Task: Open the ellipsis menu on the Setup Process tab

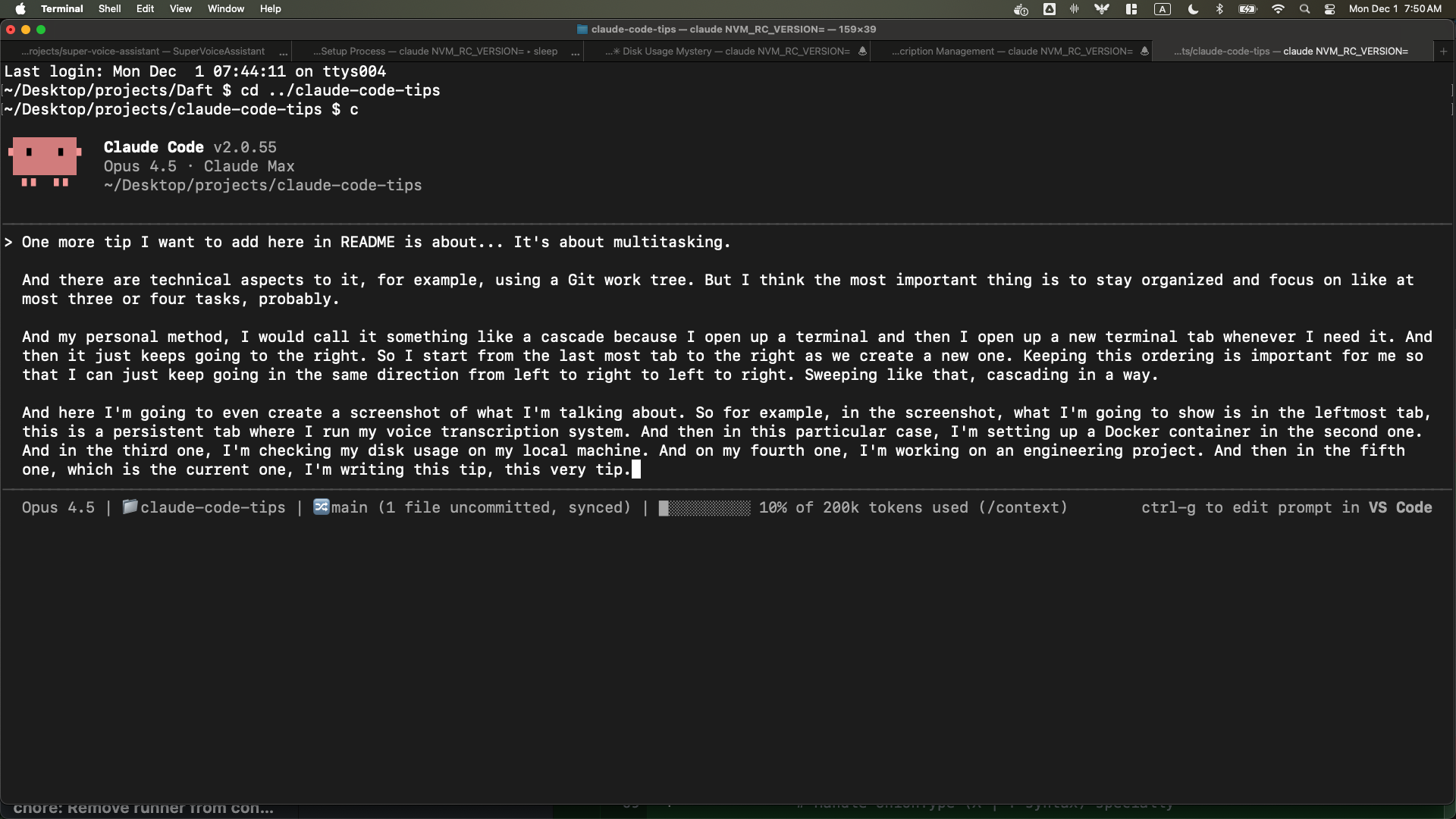Action: (575, 52)
